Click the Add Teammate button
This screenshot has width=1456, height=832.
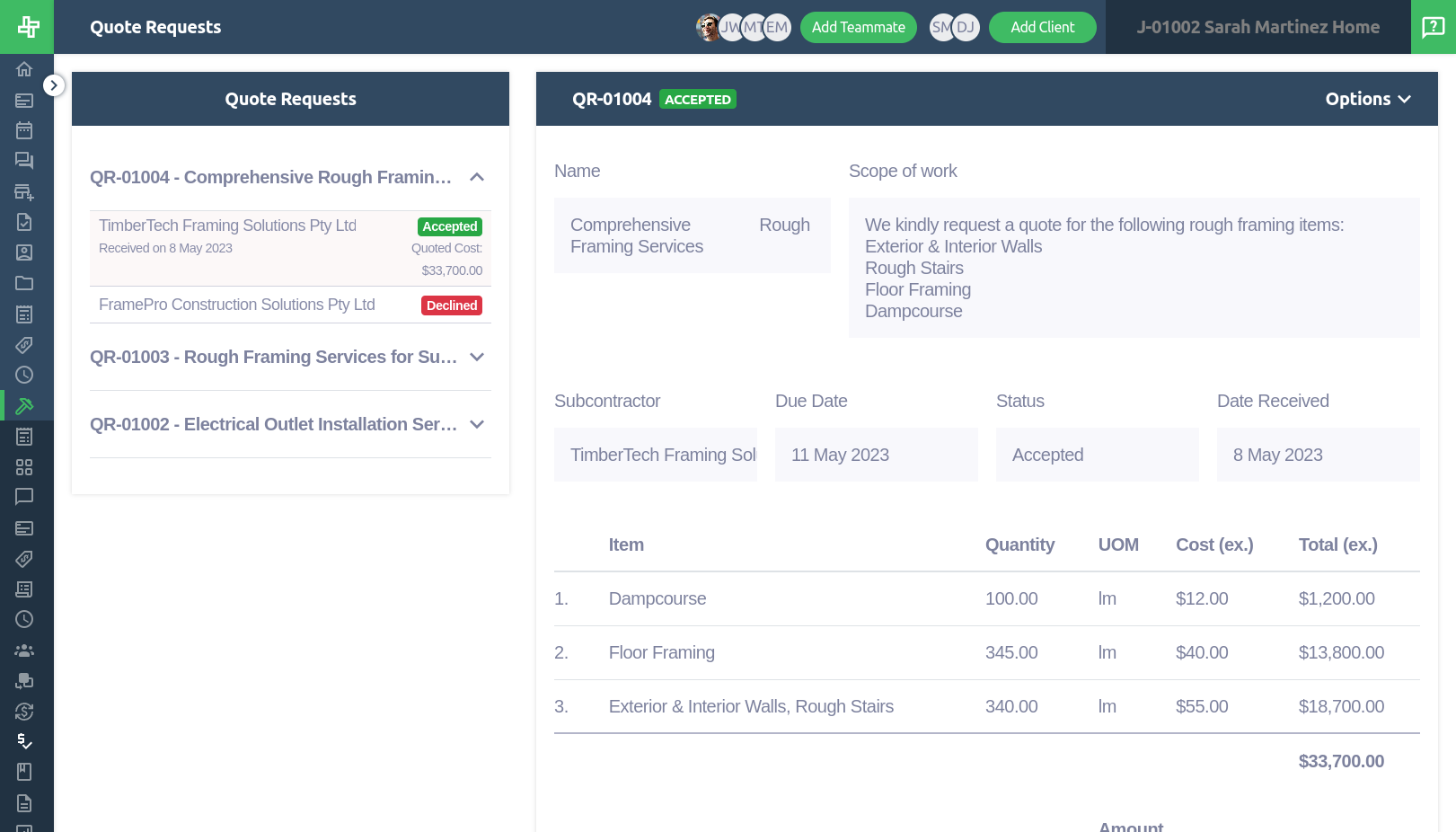pyautogui.click(x=858, y=27)
